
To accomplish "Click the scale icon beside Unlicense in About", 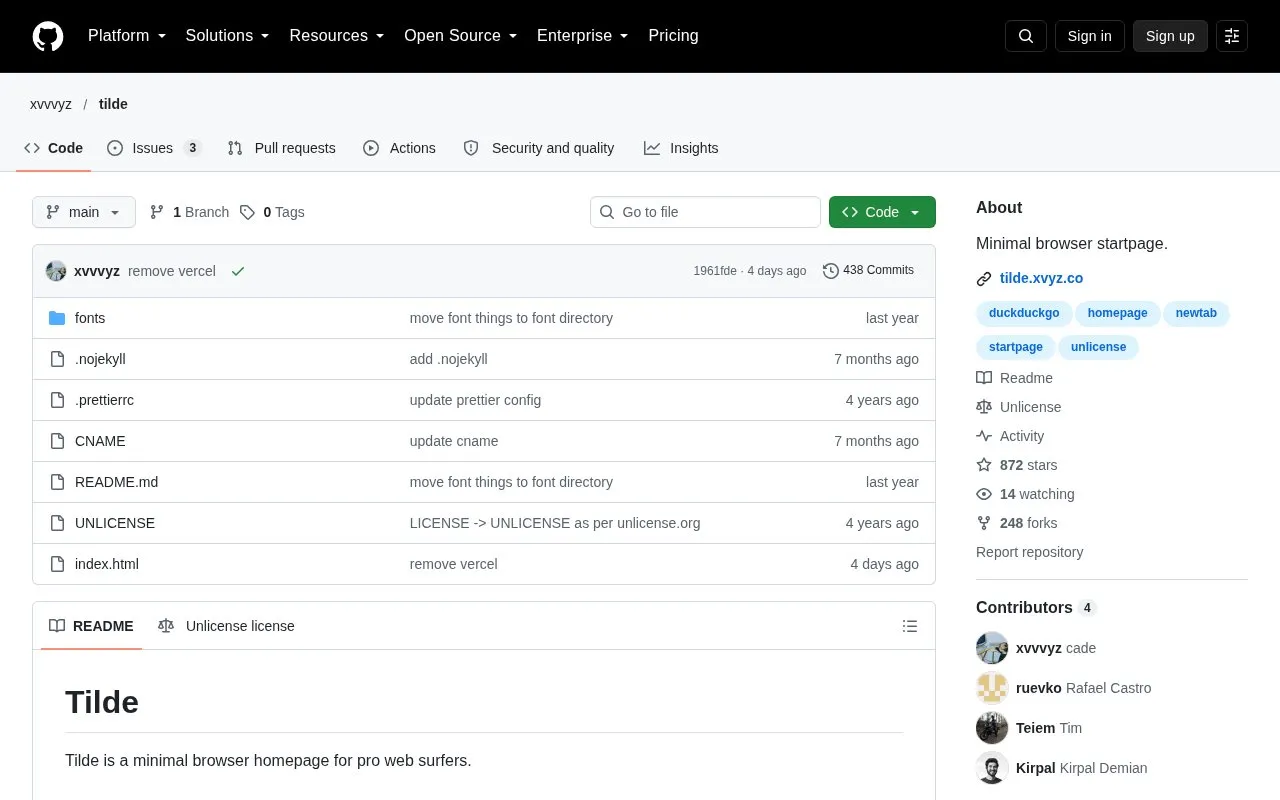I will click(x=984, y=407).
